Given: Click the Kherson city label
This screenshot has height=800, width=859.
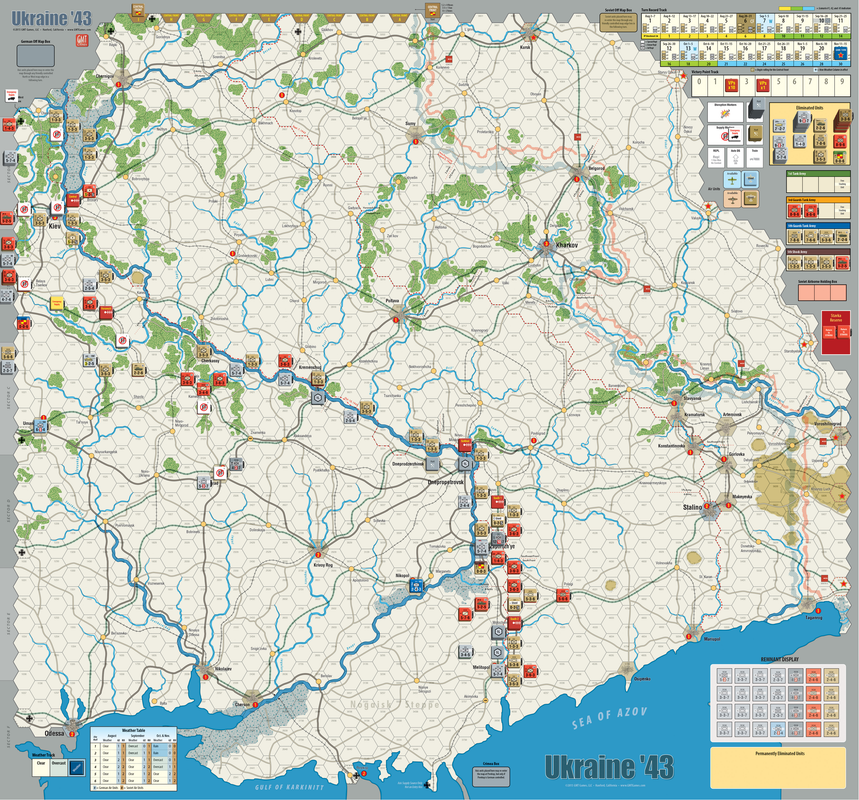Looking at the screenshot, I should click(x=242, y=705).
